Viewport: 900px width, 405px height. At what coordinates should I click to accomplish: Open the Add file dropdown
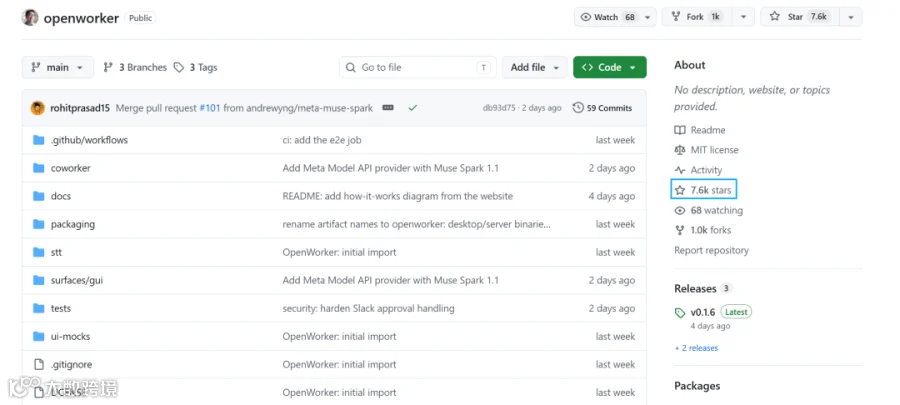click(535, 67)
